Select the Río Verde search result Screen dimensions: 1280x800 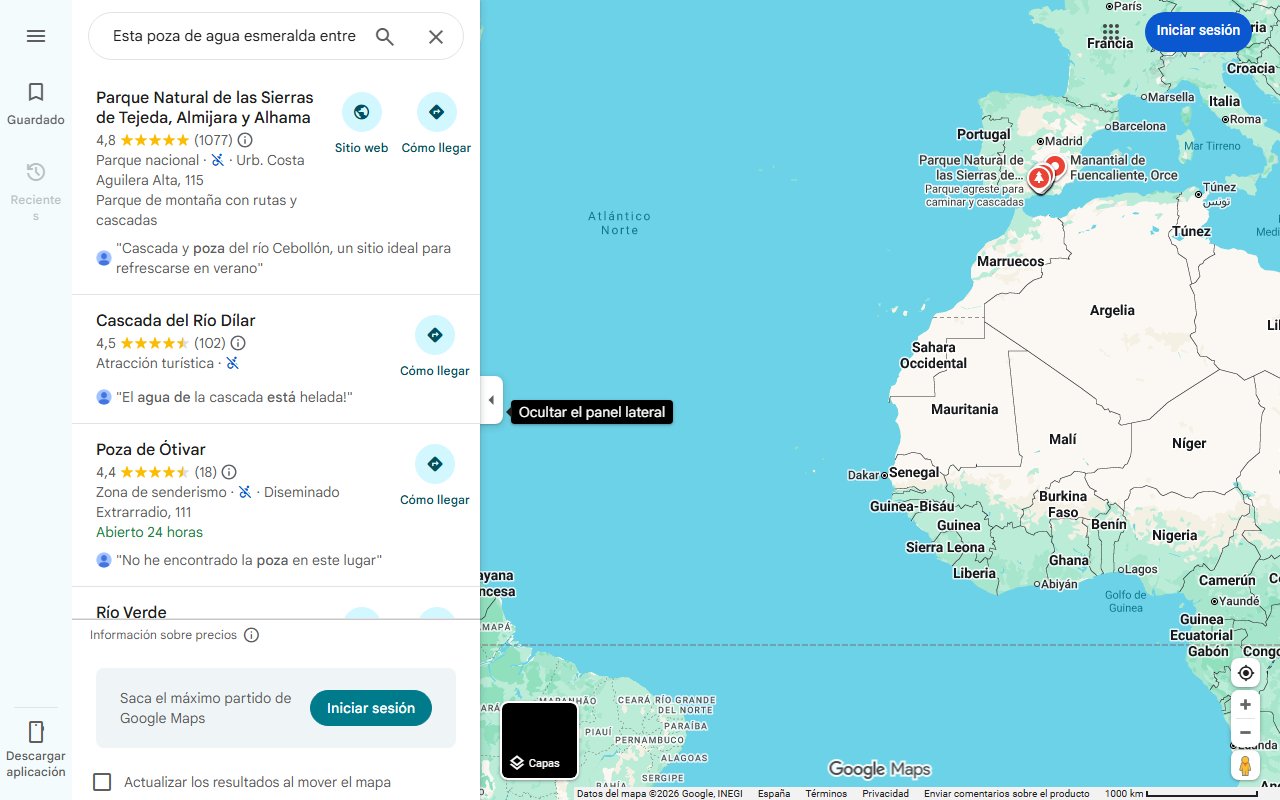click(131, 611)
